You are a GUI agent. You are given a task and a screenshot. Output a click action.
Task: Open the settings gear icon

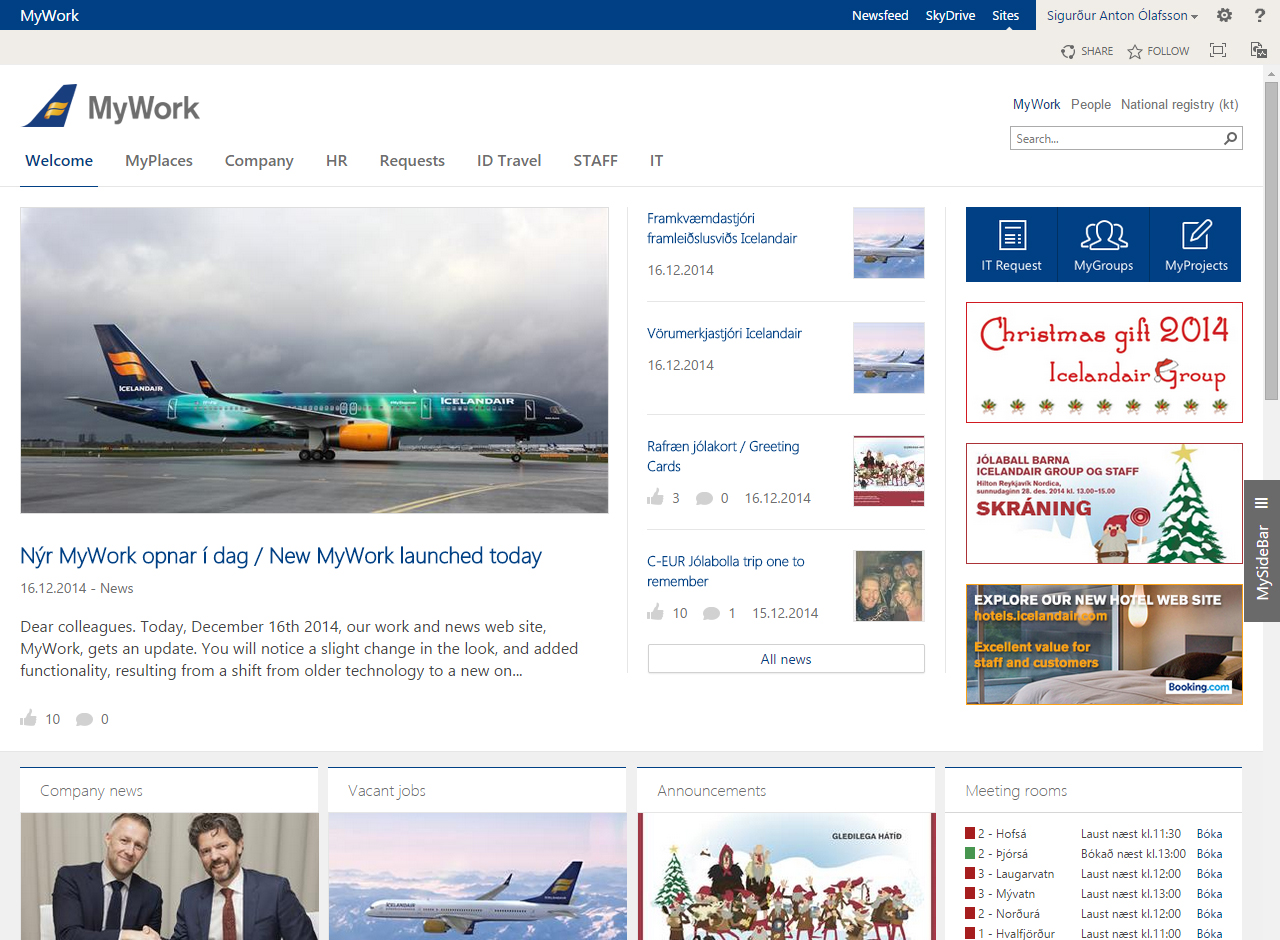[x=1224, y=15]
